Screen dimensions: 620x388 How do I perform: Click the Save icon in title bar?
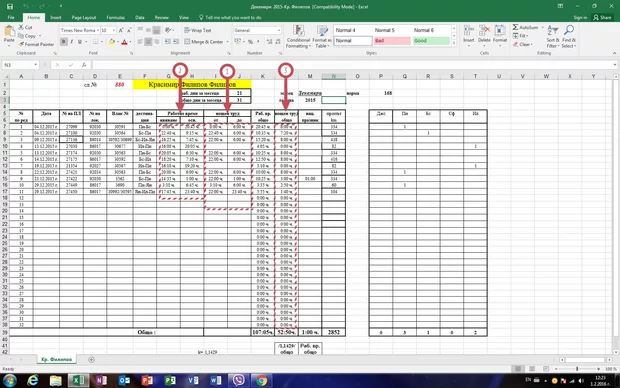10,6
